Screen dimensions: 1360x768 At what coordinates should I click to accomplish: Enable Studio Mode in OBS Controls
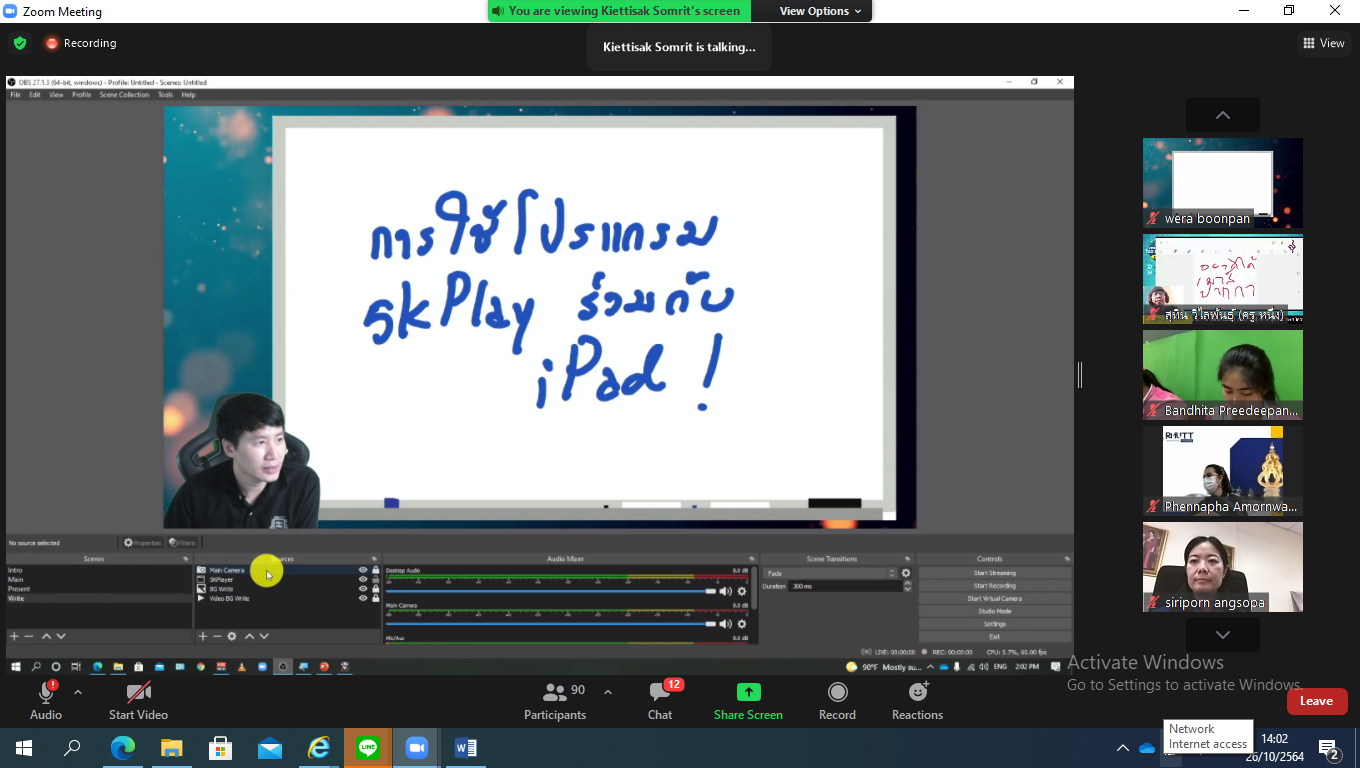[994, 611]
